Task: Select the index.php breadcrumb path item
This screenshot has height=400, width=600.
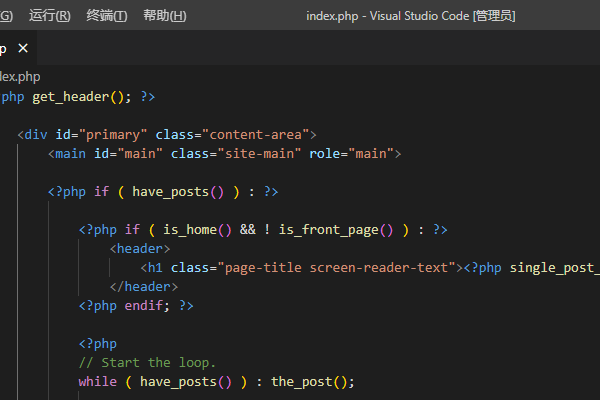Action: pyautogui.click(x=20, y=76)
